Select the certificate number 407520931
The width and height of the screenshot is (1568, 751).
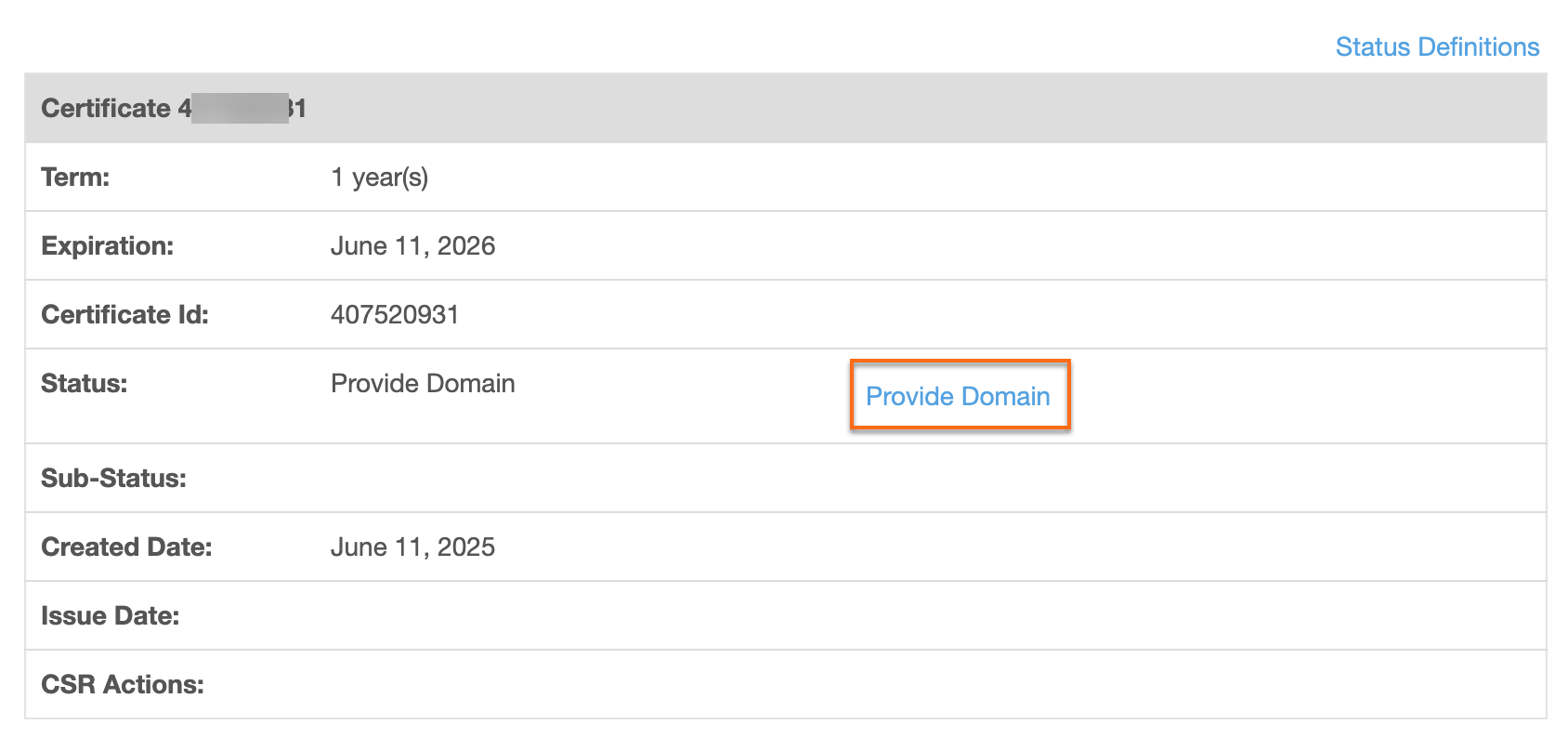point(394,314)
